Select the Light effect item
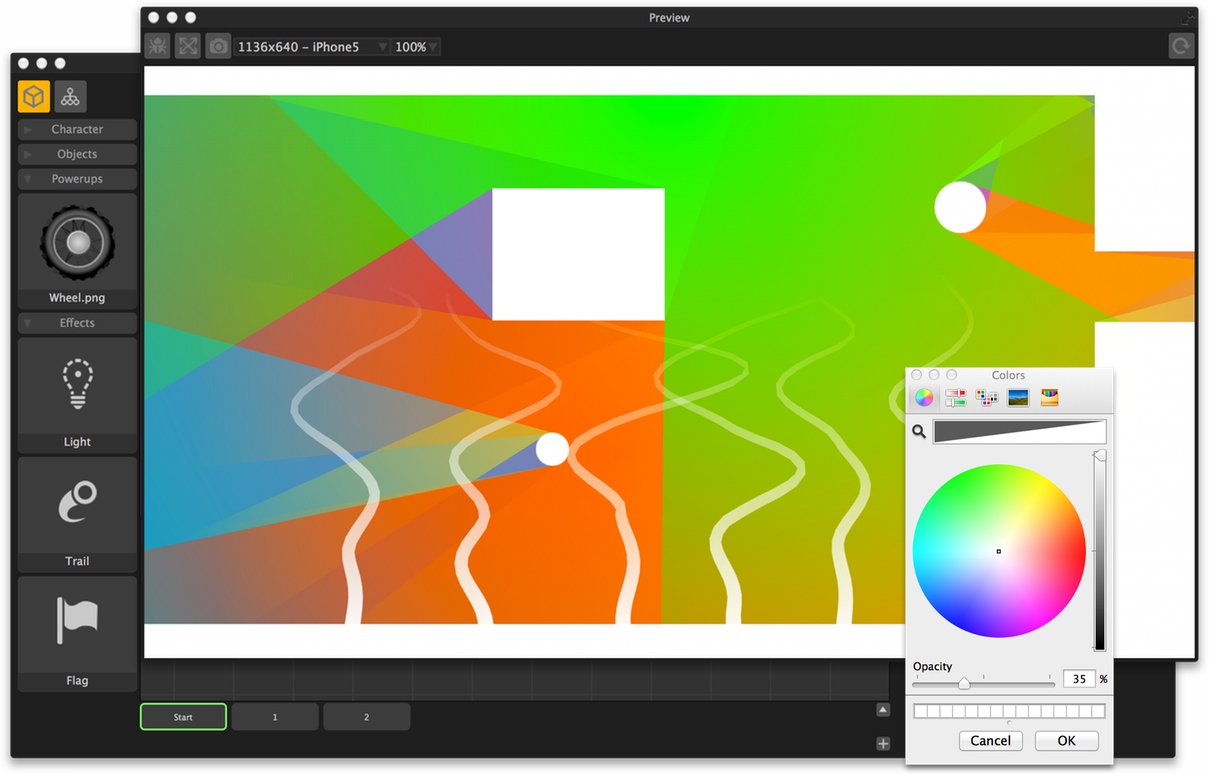This screenshot has width=1209, height=774. [77, 395]
